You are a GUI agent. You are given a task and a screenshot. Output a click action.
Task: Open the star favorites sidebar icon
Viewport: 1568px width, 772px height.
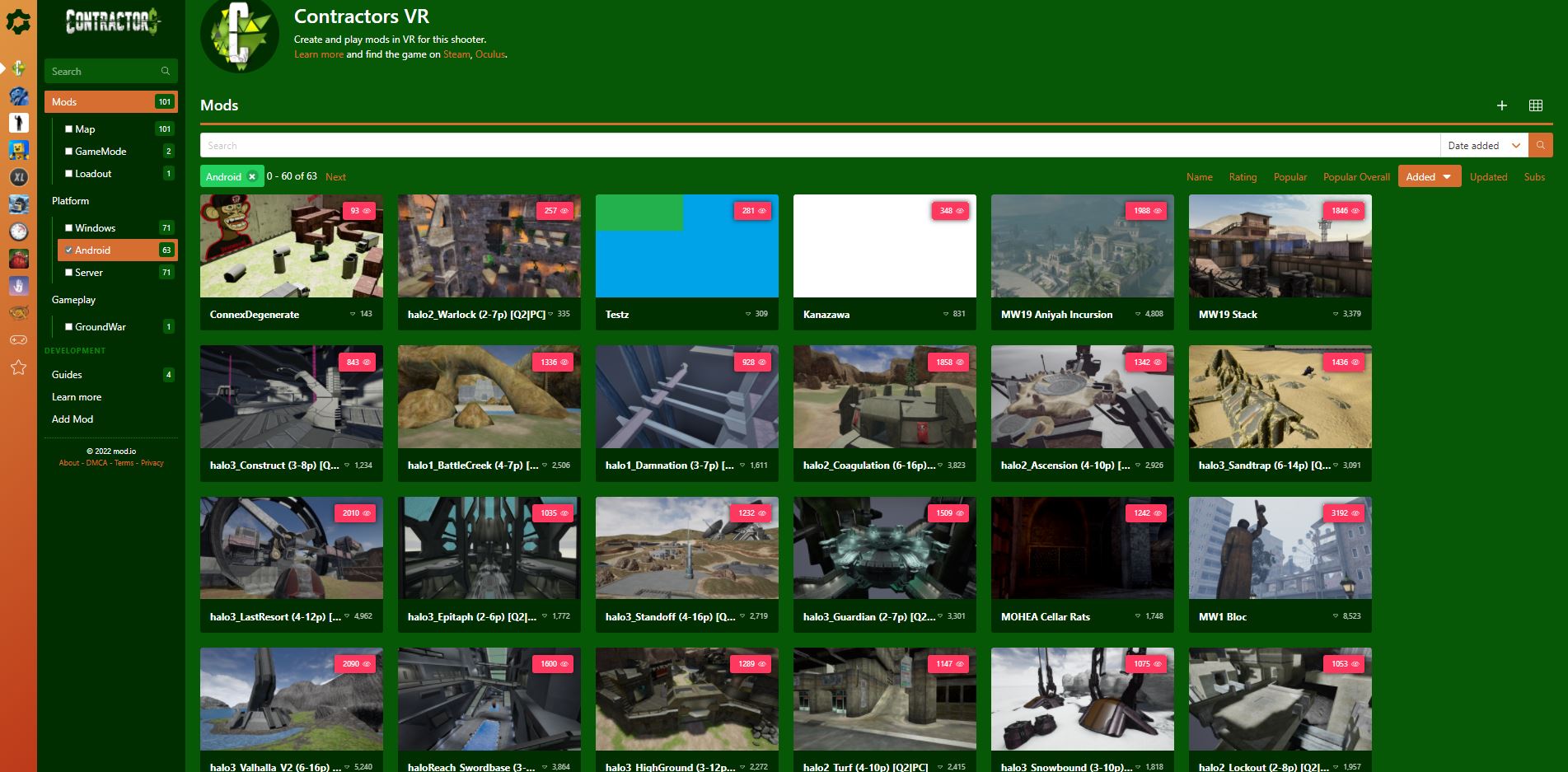[18, 367]
